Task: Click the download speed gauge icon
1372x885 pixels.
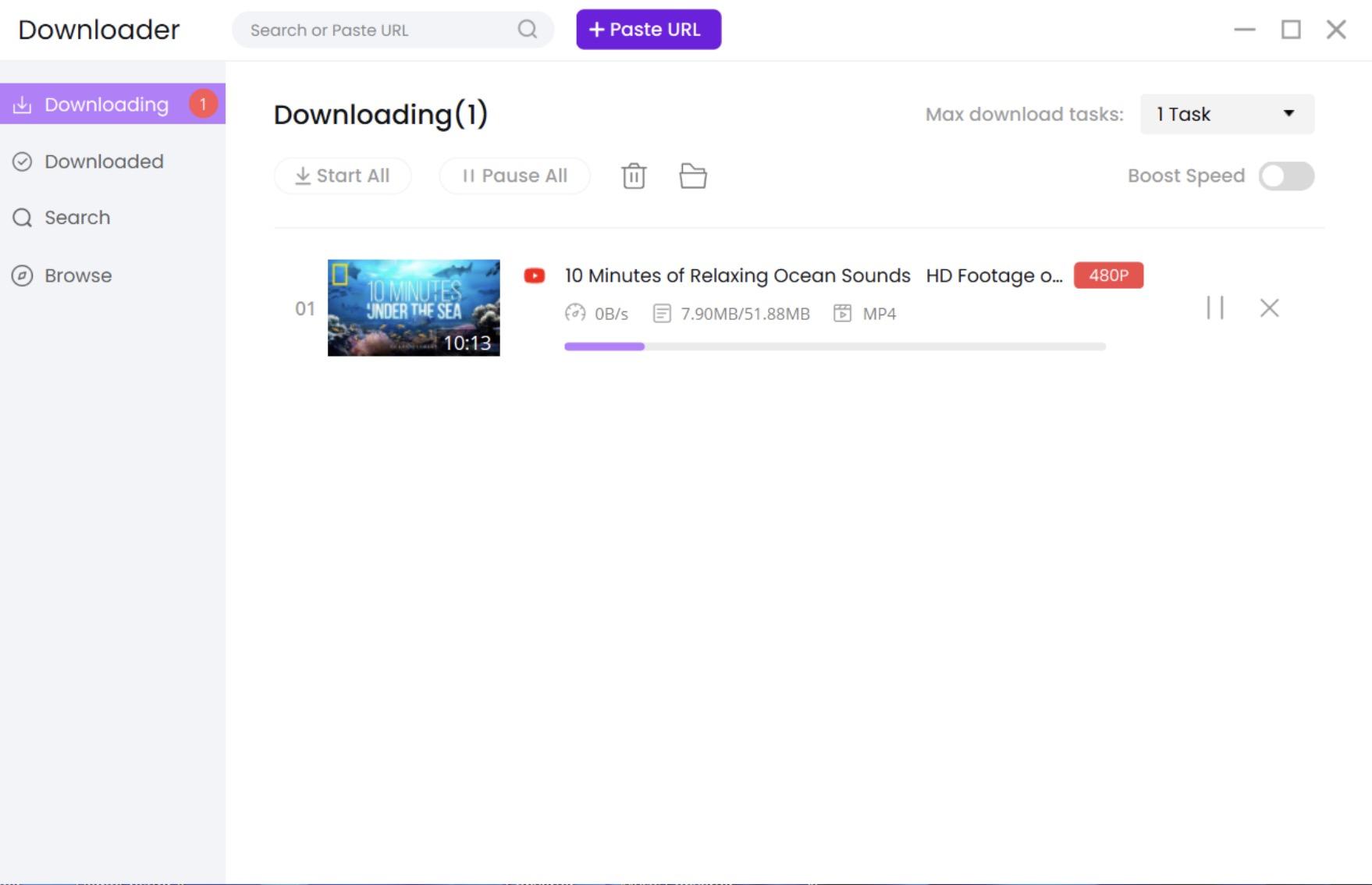Action: (575, 314)
